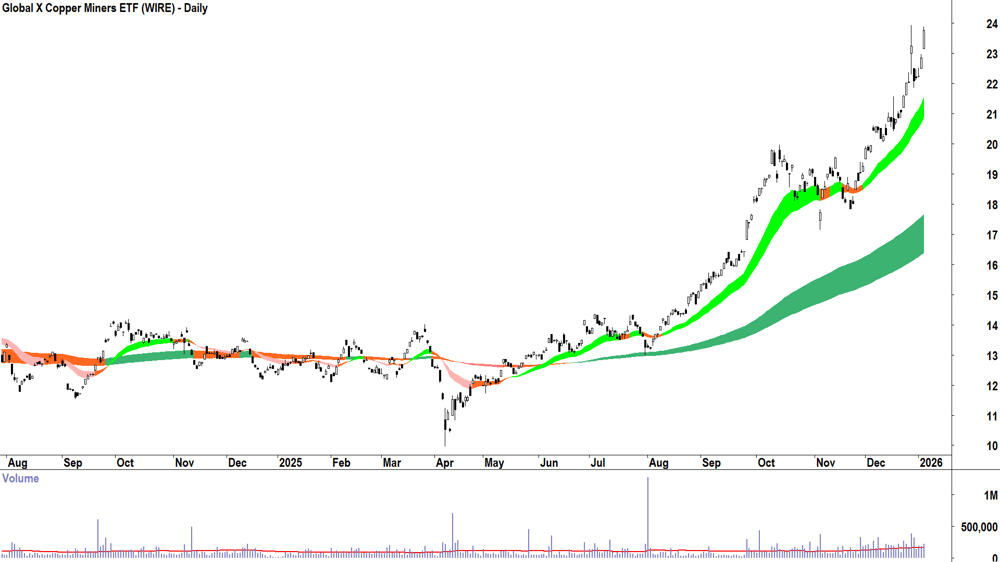Select the Feb date axis label
This screenshot has height=562, width=1000.
[x=341, y=463]
